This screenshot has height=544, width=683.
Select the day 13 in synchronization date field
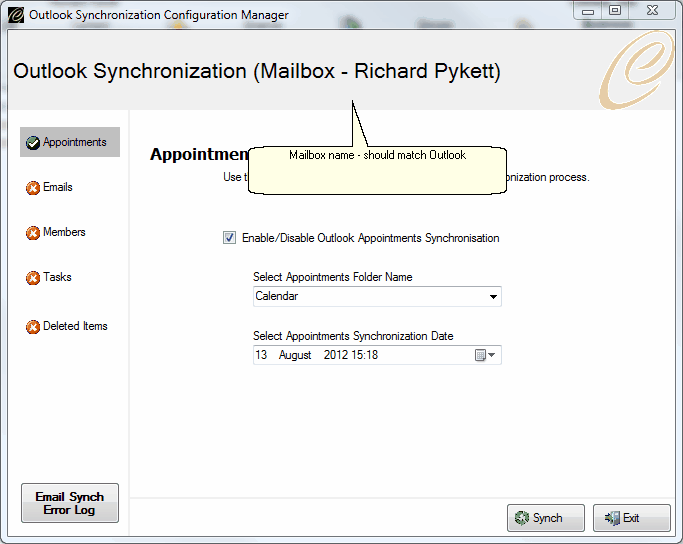point(261,355)
